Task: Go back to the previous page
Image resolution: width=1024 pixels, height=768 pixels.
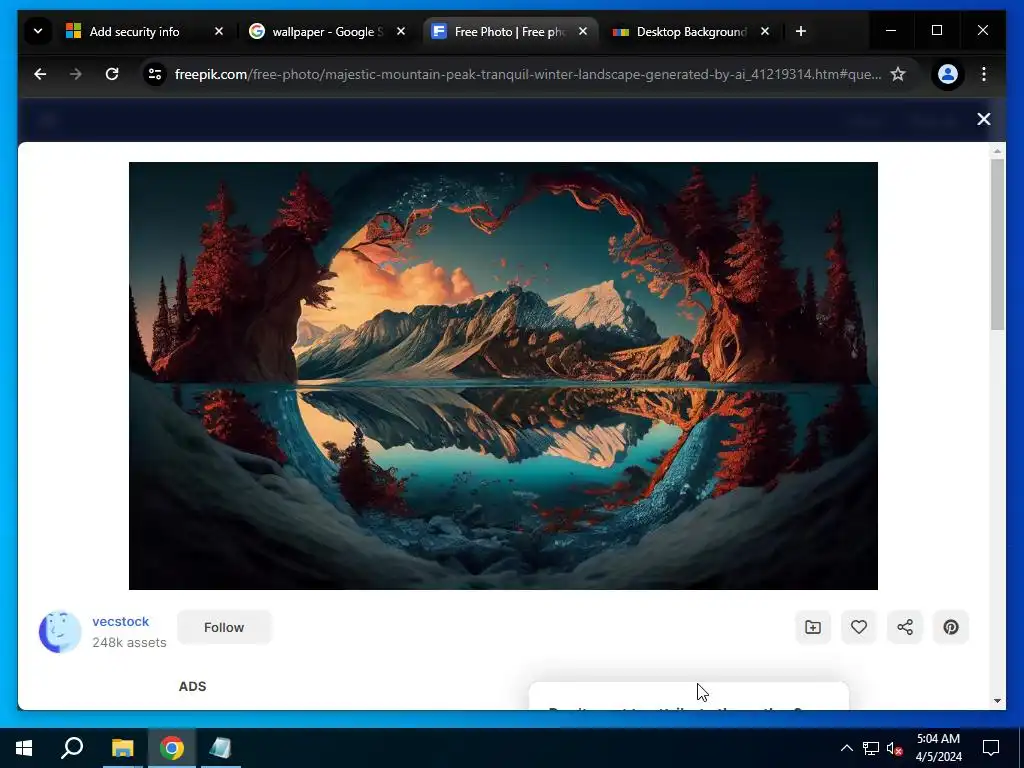Action: coord(40,74)
